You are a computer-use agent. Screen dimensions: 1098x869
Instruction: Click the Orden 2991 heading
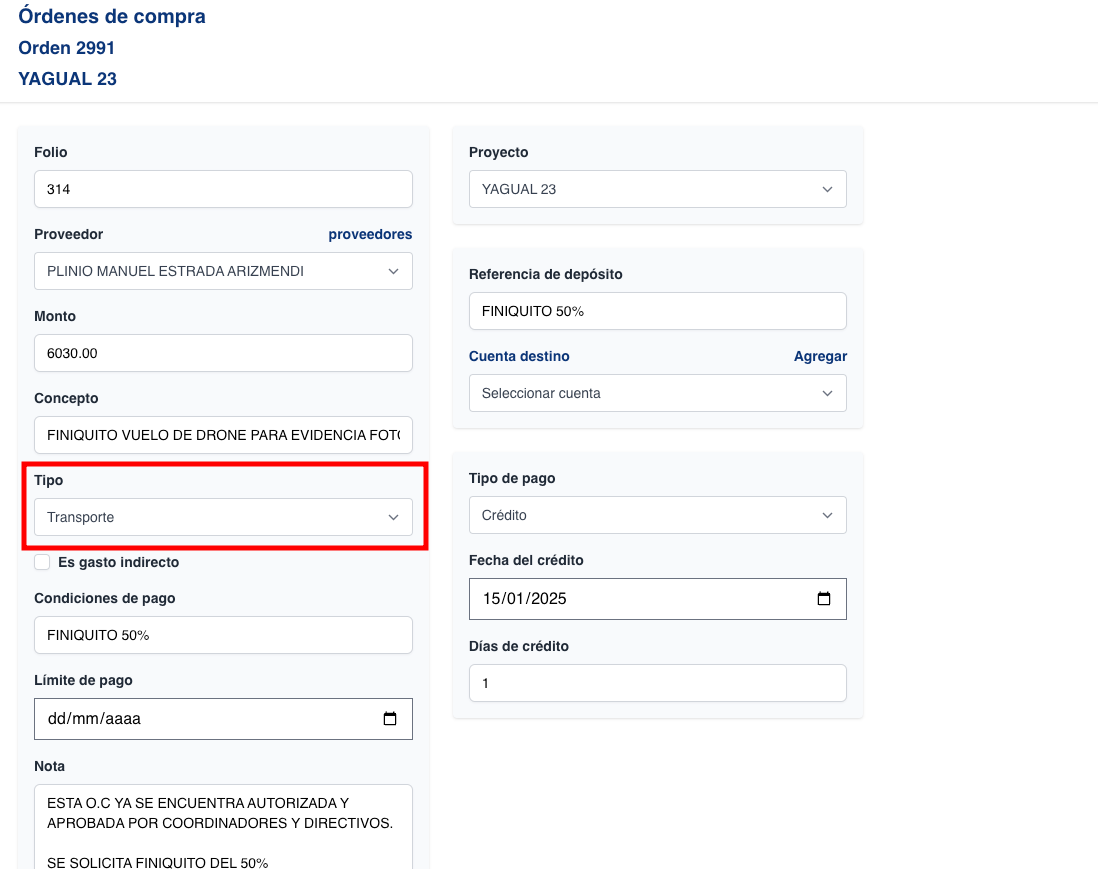tap(67, 48)
